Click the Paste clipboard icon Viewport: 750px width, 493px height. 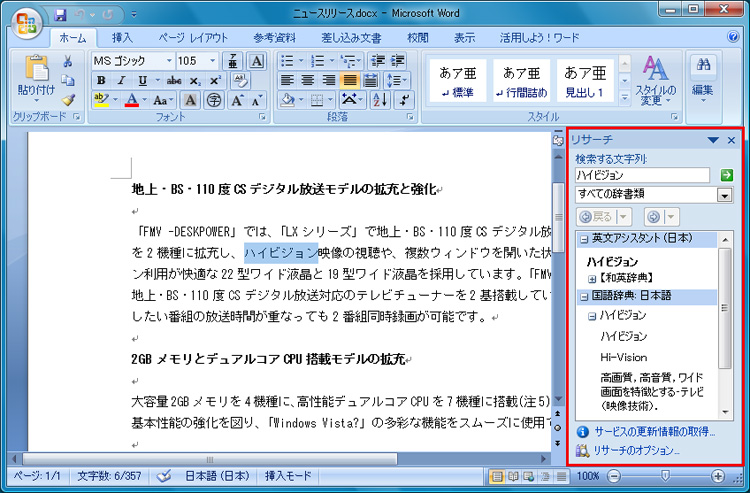[x=36, y=68]
